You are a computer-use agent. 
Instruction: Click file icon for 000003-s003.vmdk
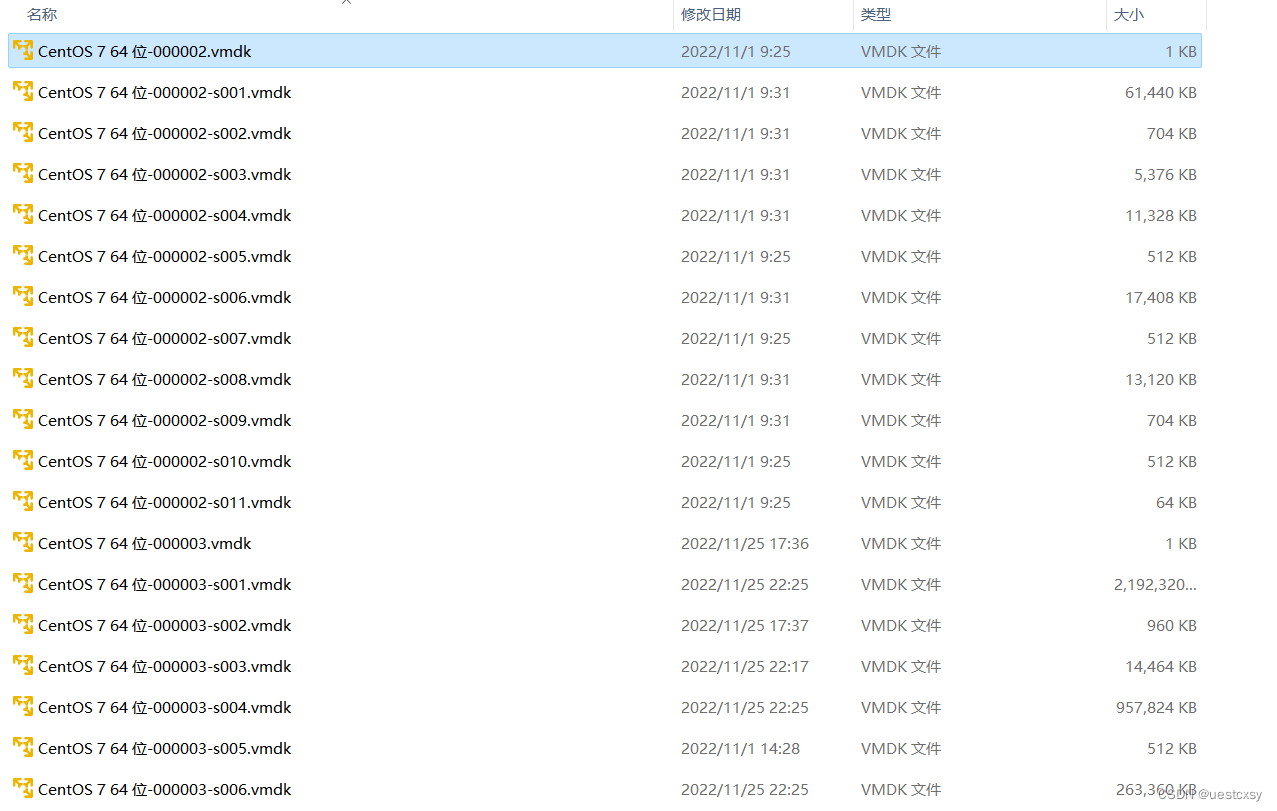click(23, 665)
